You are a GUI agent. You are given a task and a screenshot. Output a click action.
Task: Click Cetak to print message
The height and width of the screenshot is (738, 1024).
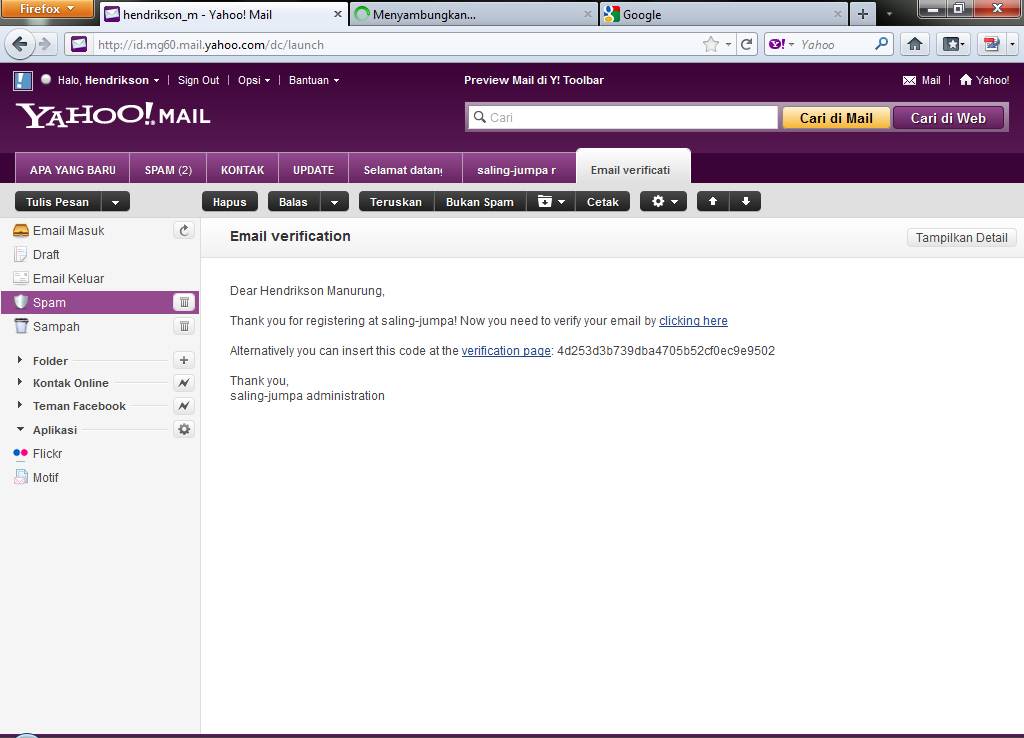pyautogui.click(x=602, y=202)
